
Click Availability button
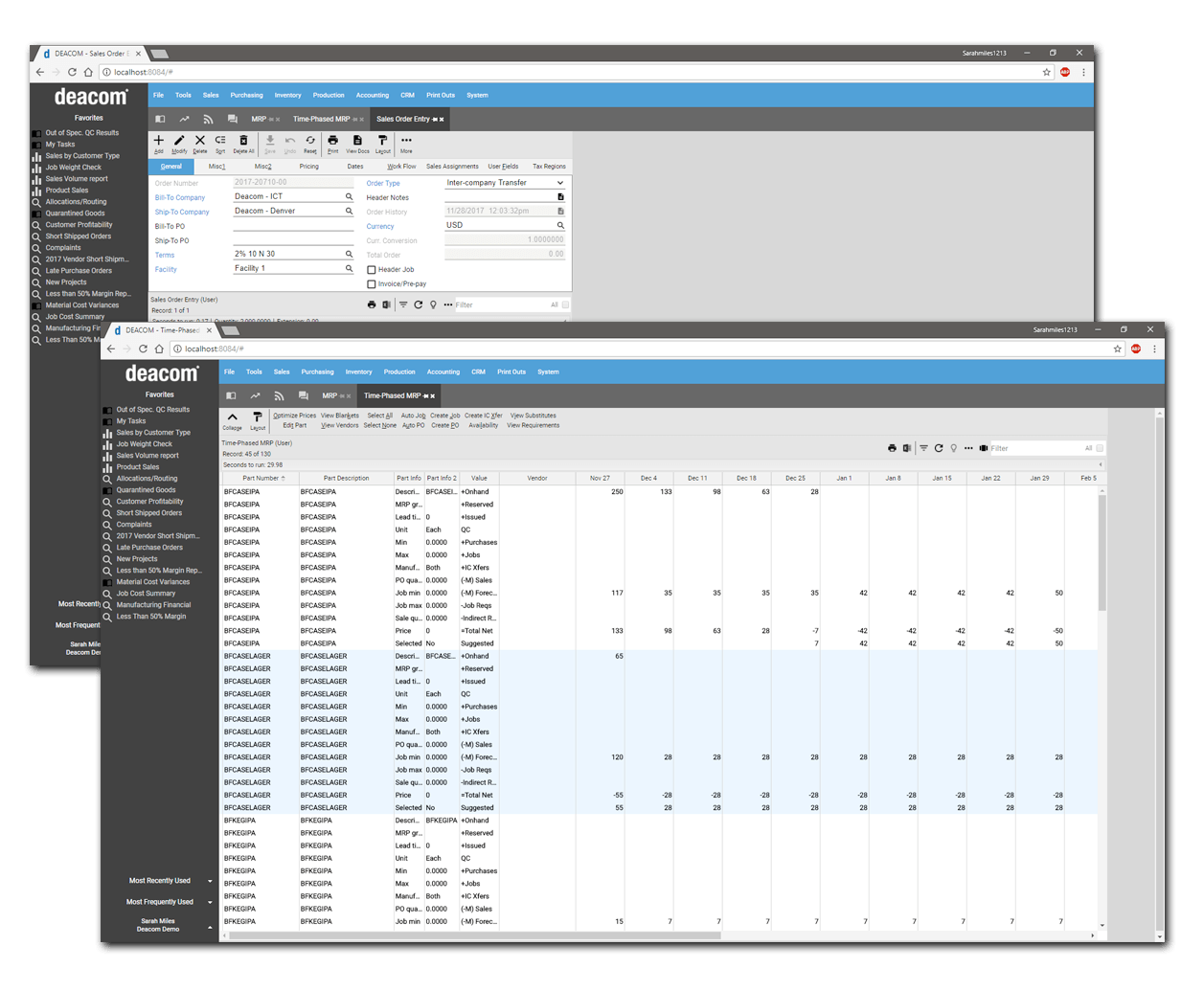coord(484,425)
